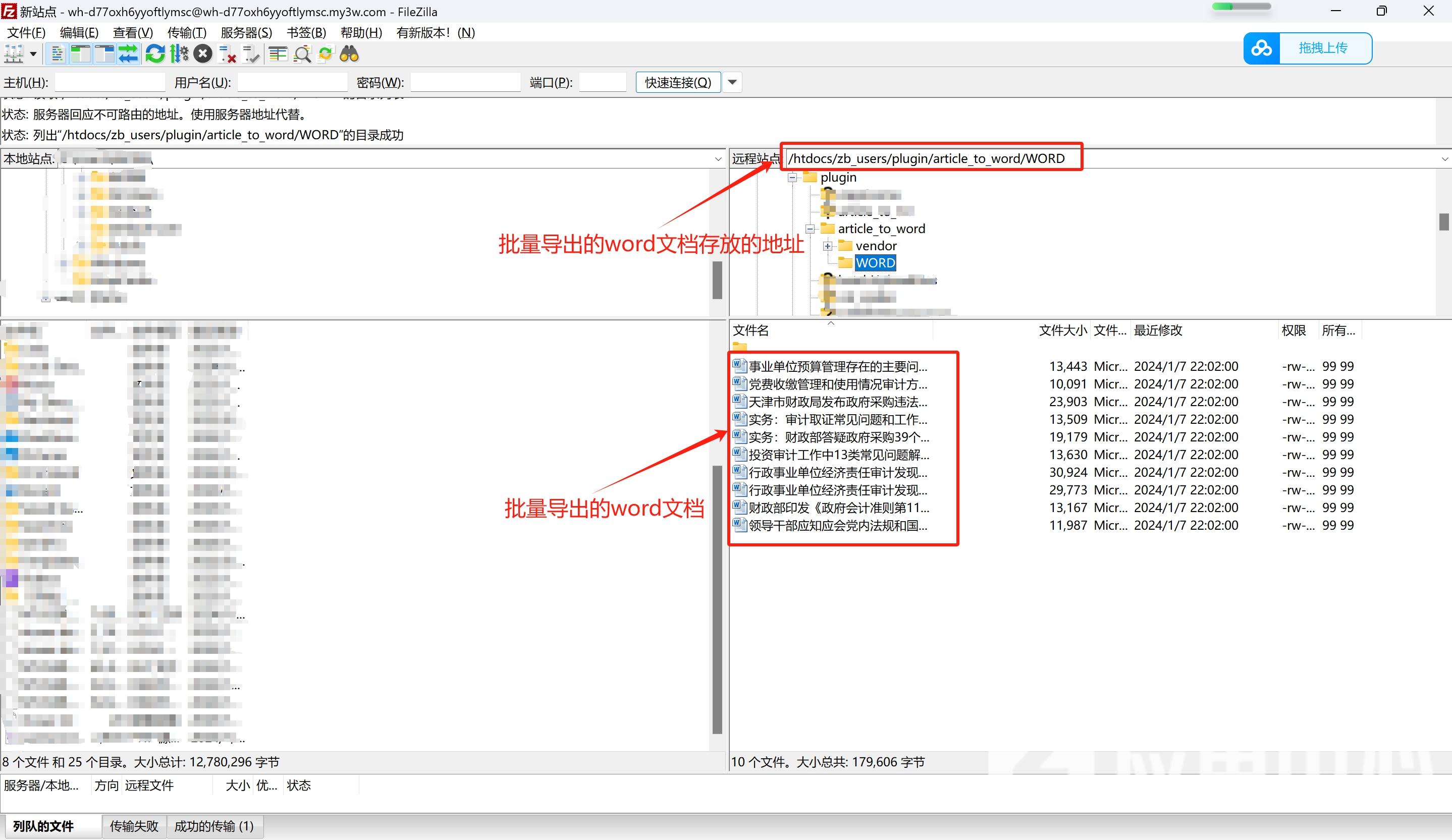The image size is (1452, 840).
Task: Click the binoculars file search icon
Action: pos(349,54)
